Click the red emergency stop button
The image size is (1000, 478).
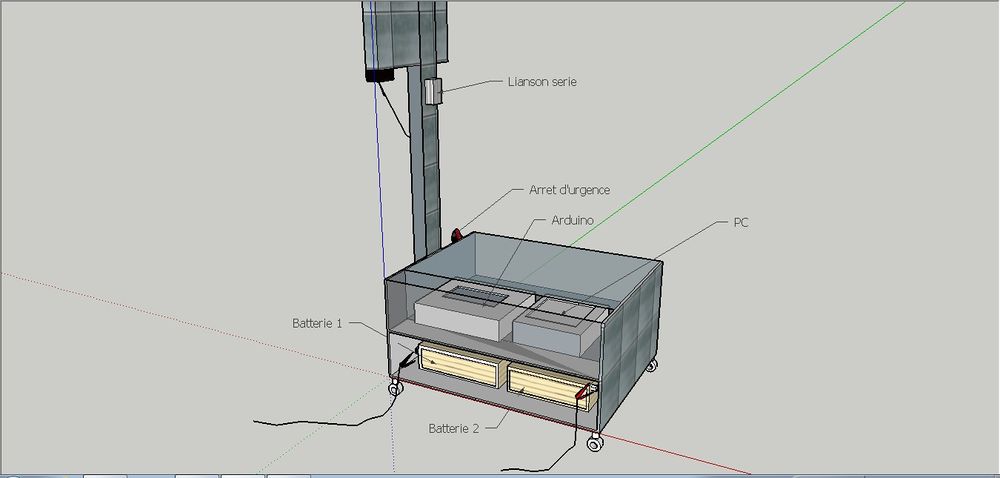click(x=458, y=236)
